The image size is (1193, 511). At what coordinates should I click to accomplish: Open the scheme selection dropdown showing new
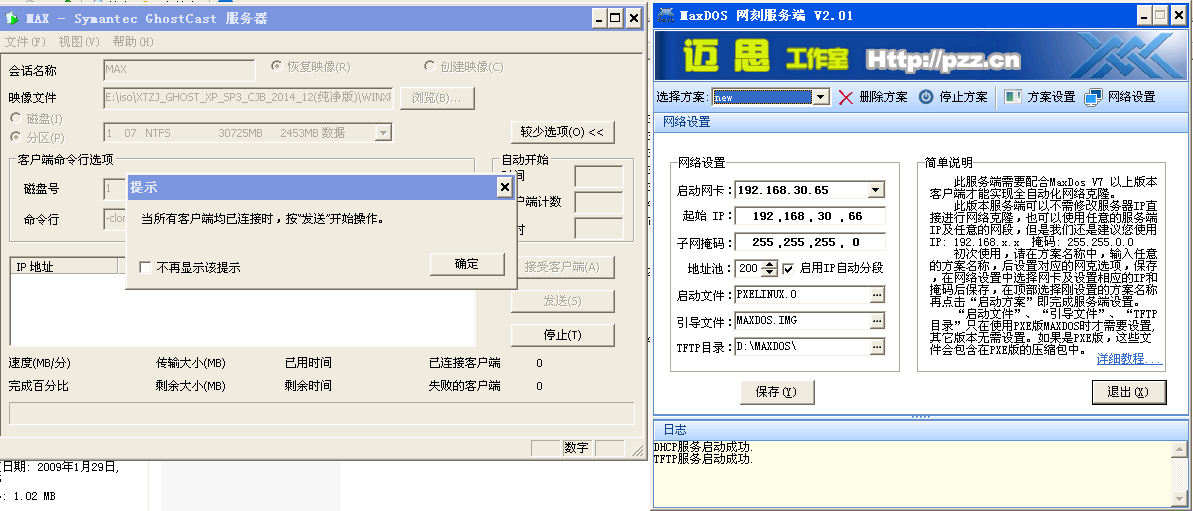click(x=821, y=97)
